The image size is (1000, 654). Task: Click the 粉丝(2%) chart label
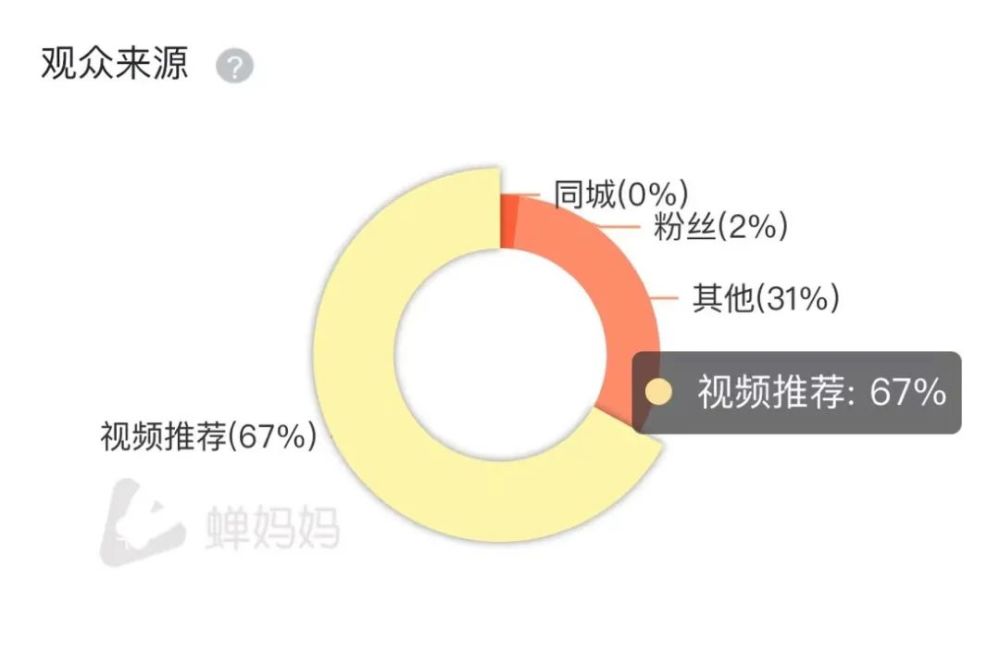721,227
